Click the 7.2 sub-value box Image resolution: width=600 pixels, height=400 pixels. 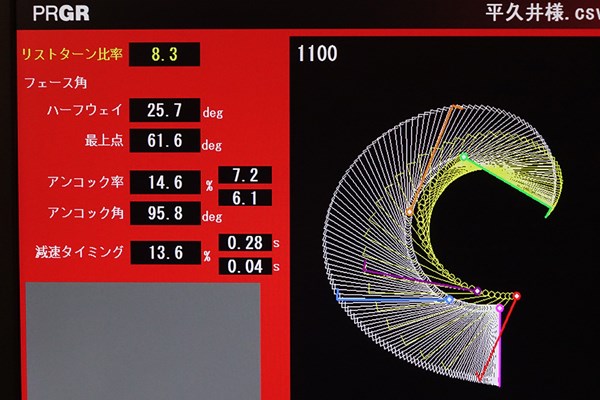[245, 175]
